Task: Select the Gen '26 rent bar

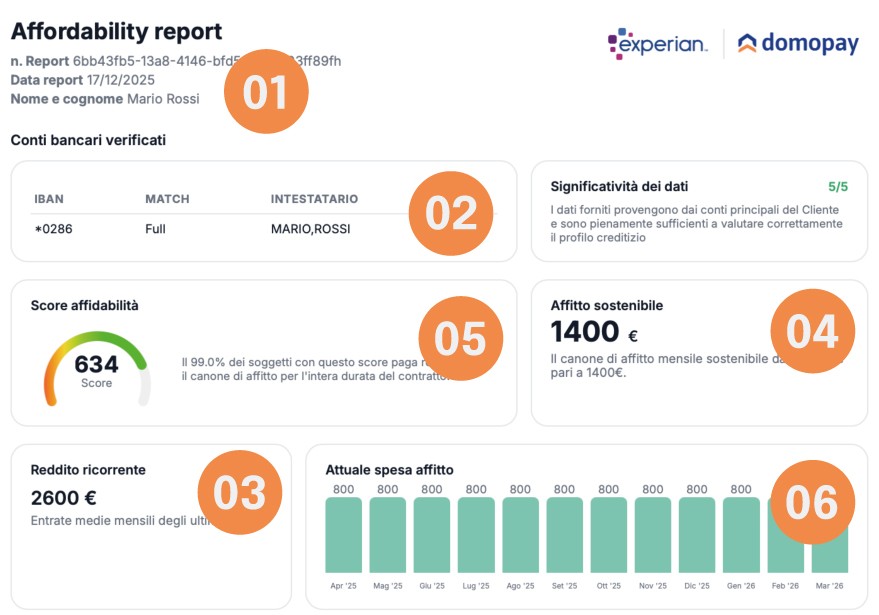Action: [x=741, y=535]
